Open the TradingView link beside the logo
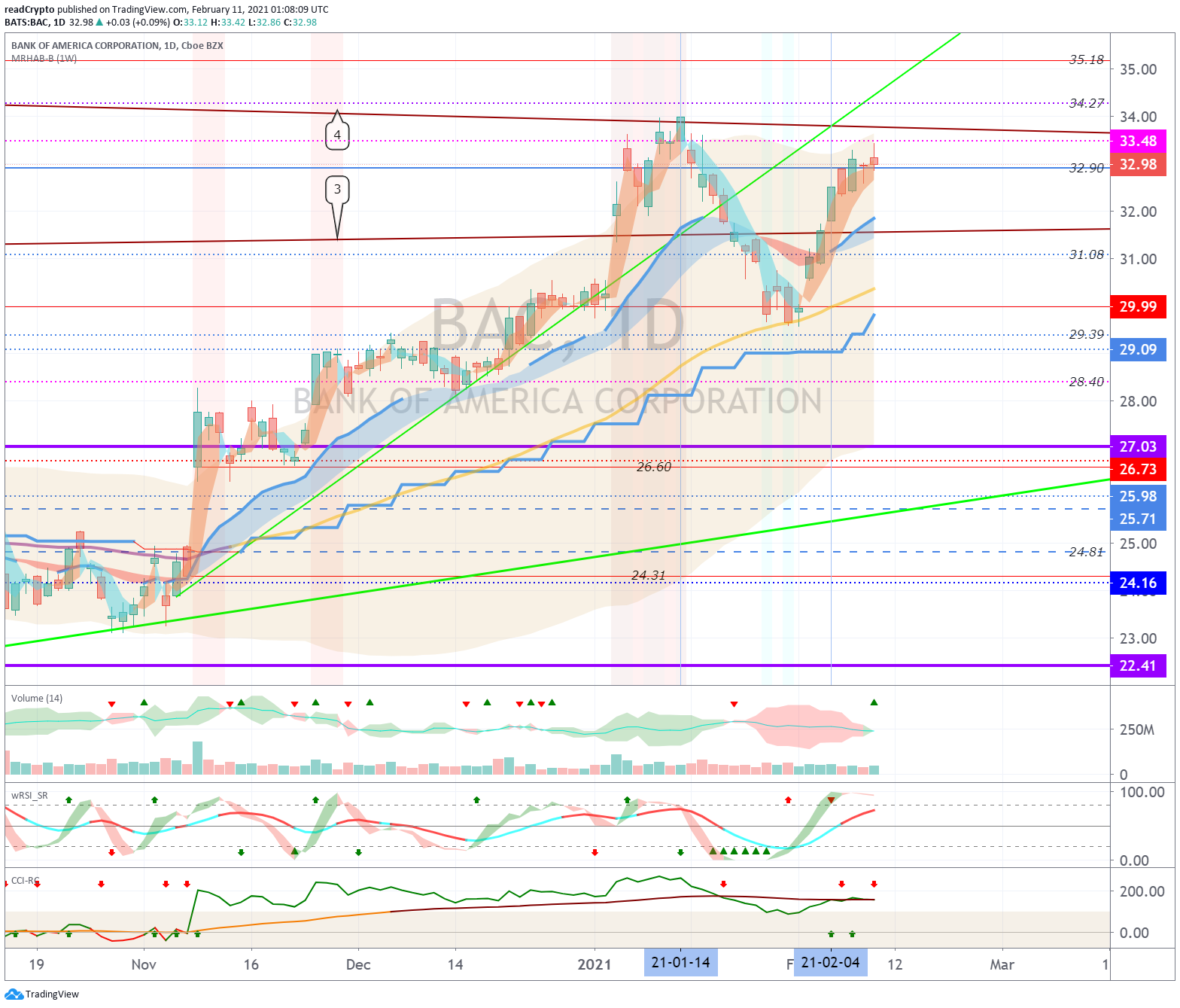 52,994
